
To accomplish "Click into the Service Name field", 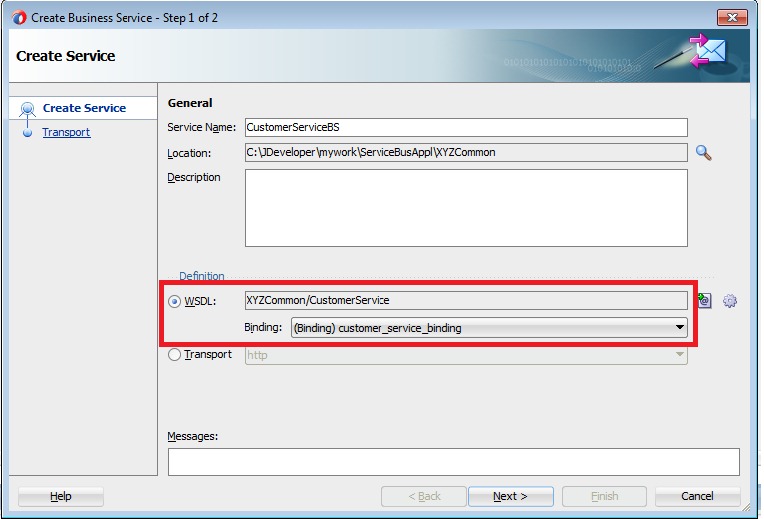I will [466, 127].
